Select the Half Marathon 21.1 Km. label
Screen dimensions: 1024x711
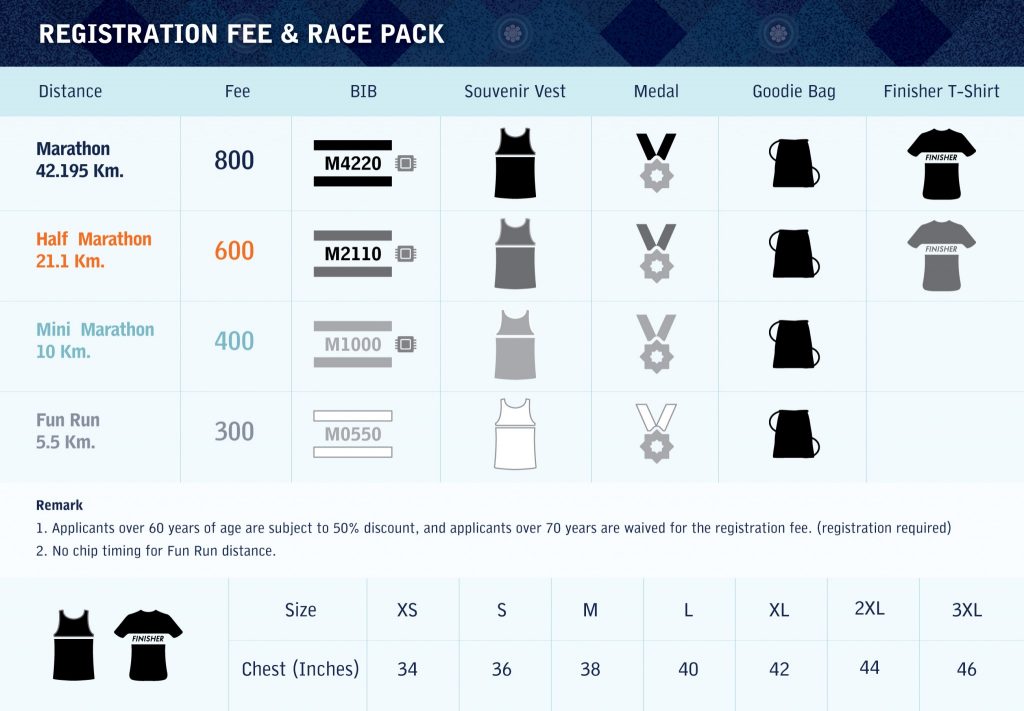(93, 250)
